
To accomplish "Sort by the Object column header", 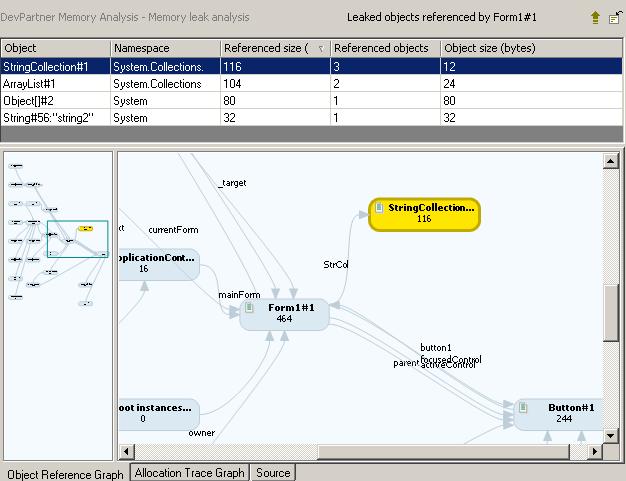I will [55, 48].
